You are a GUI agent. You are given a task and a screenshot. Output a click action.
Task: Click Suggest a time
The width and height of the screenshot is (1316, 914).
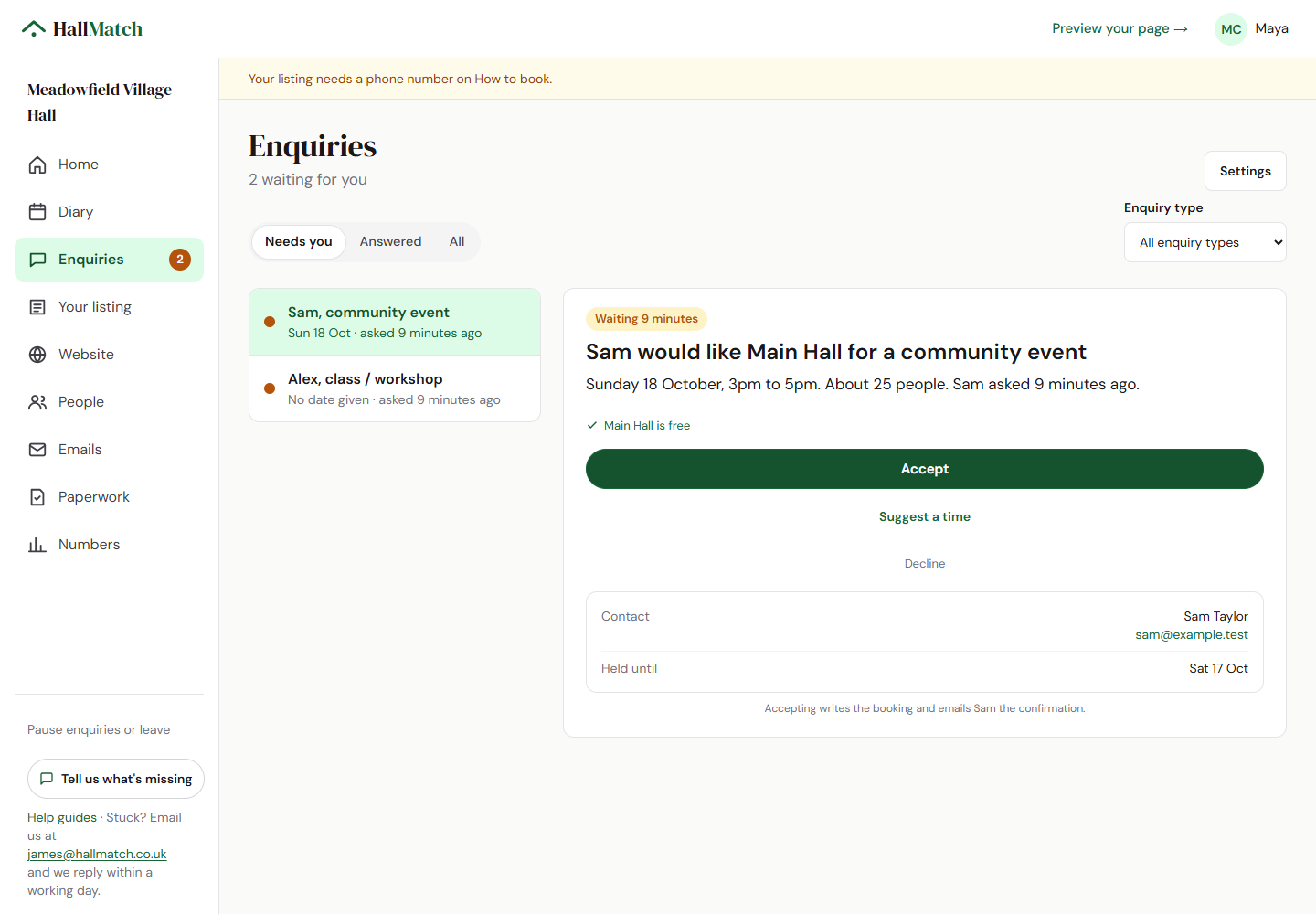point(925,516)
